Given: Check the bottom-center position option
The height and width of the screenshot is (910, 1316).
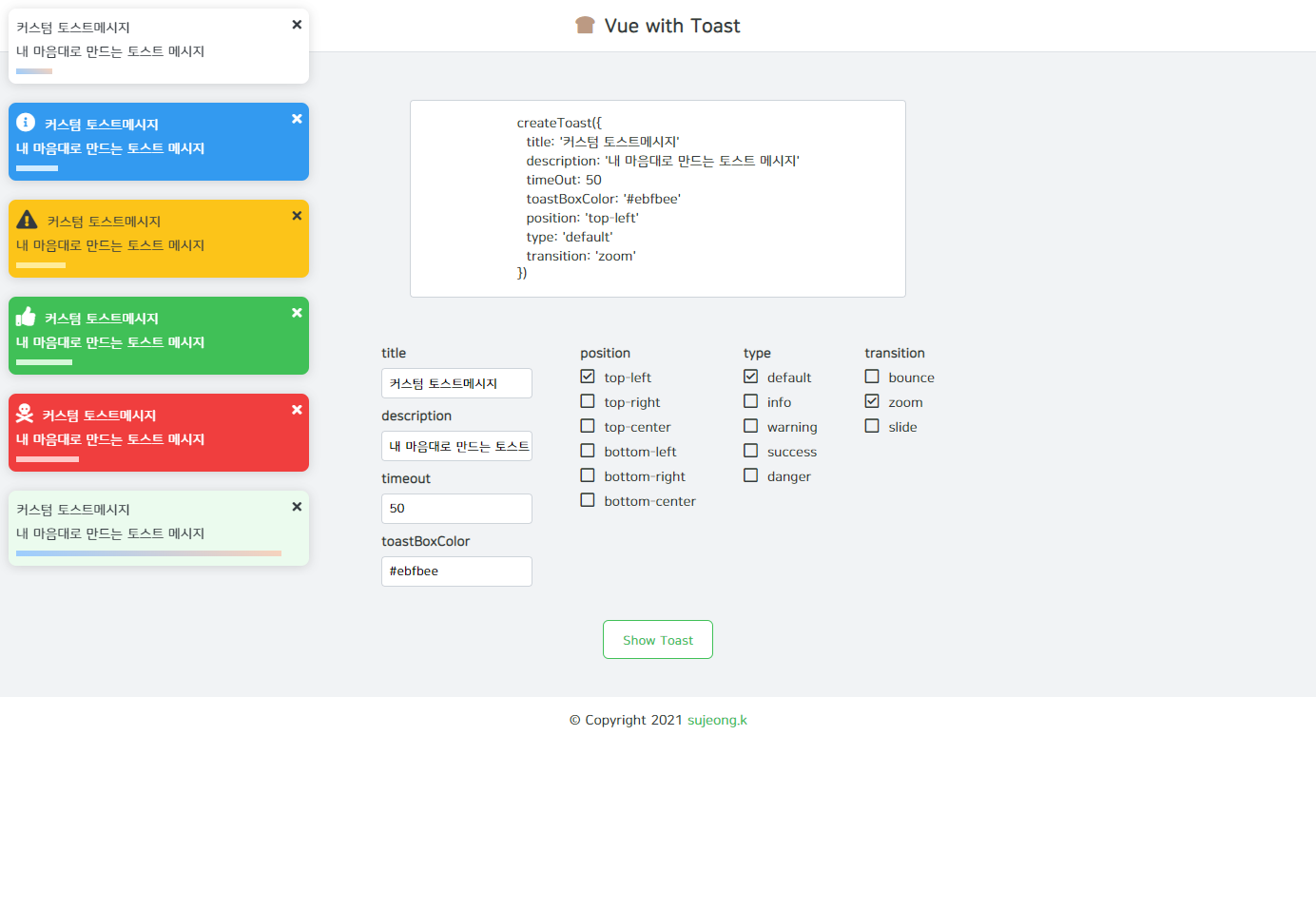Looking at the screenshot, I should tap(588, 500).
